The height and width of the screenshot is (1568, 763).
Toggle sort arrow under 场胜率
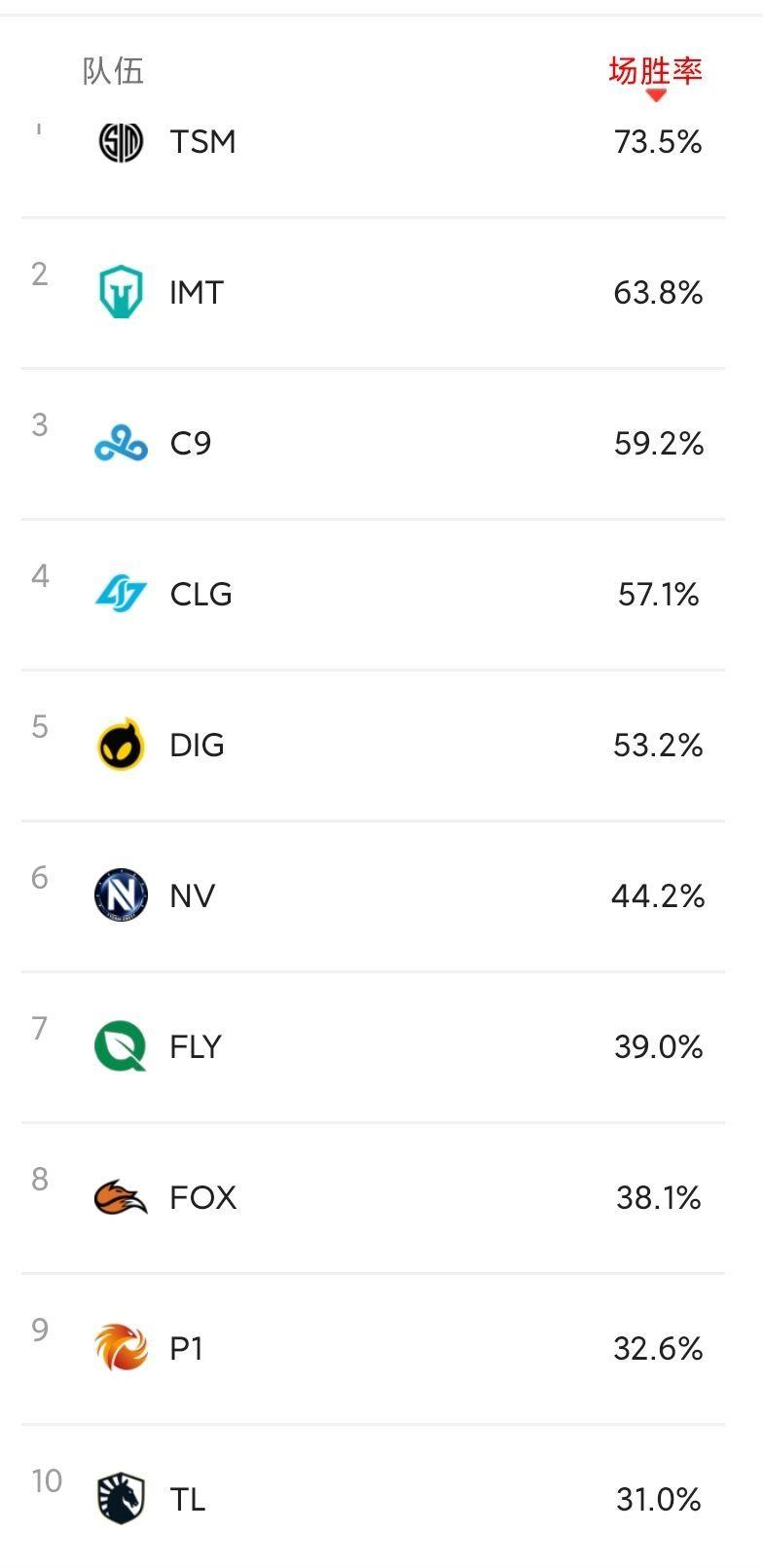(x=656, y=95)
